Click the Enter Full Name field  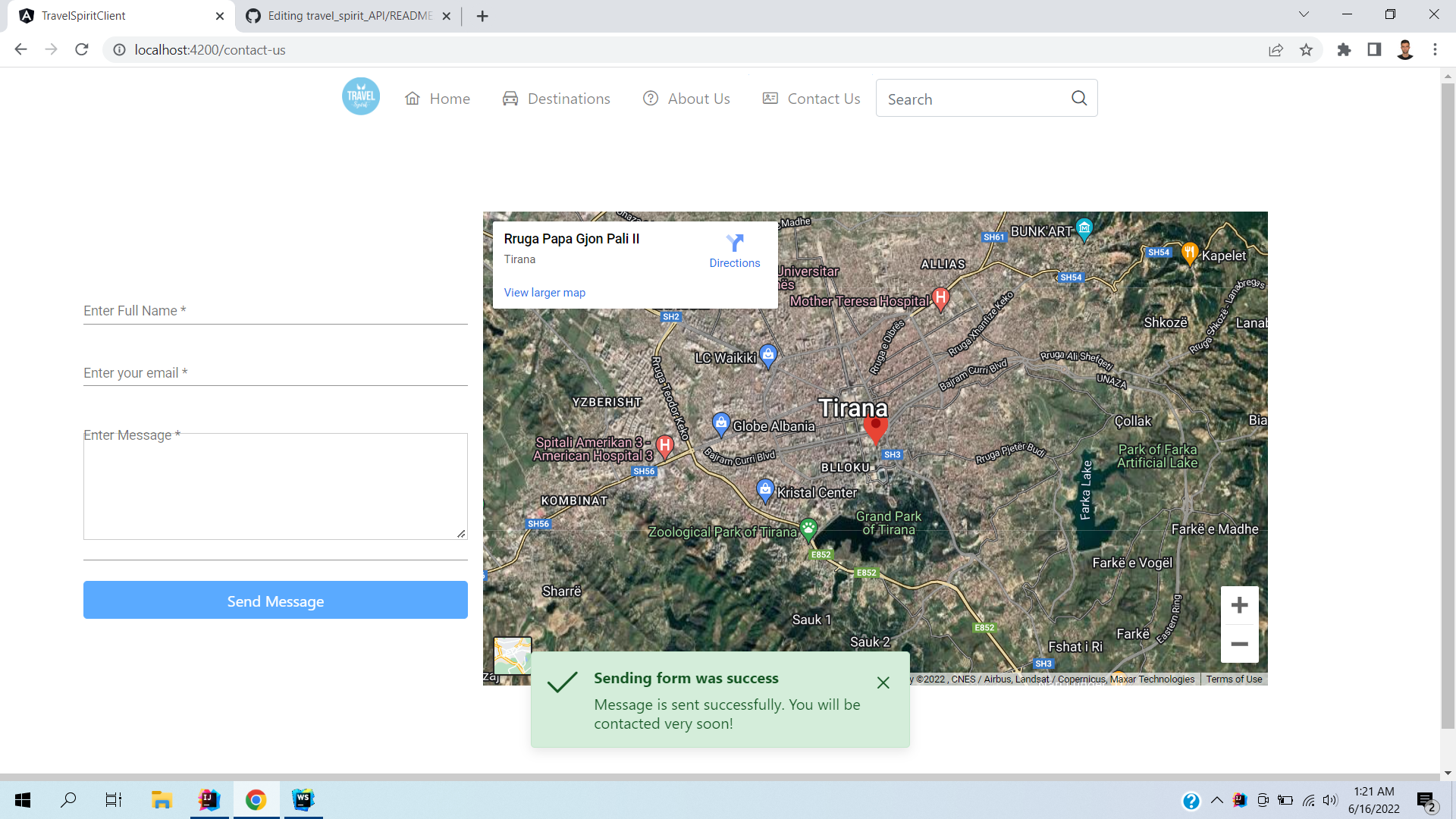[275, 311]
